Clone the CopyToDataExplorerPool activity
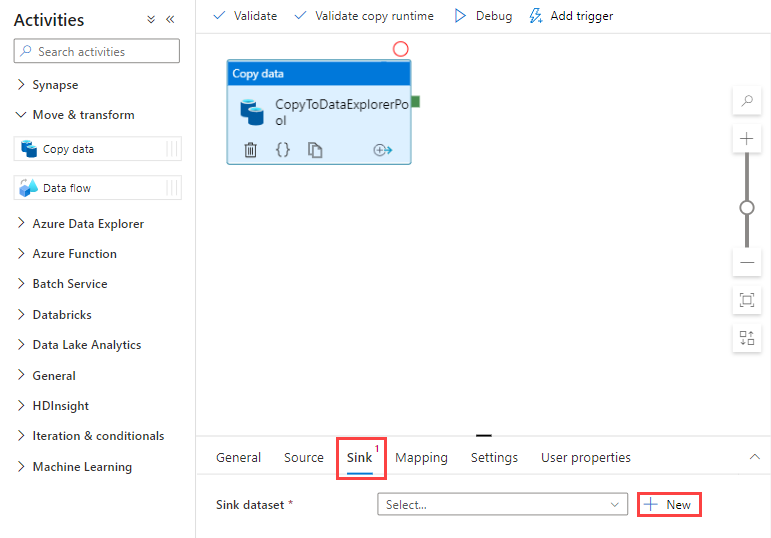This screenshot has height=538, width=771. pos(315,149)
